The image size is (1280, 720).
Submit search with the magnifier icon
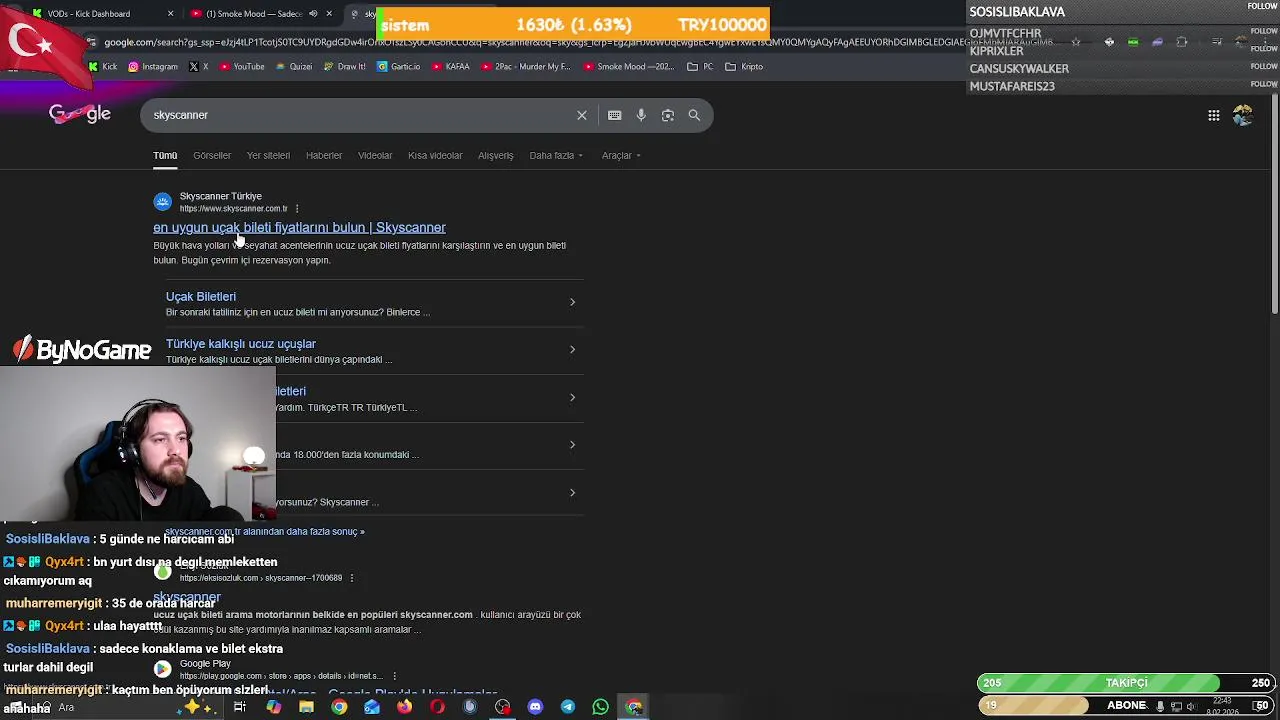(x=694, y=115)
